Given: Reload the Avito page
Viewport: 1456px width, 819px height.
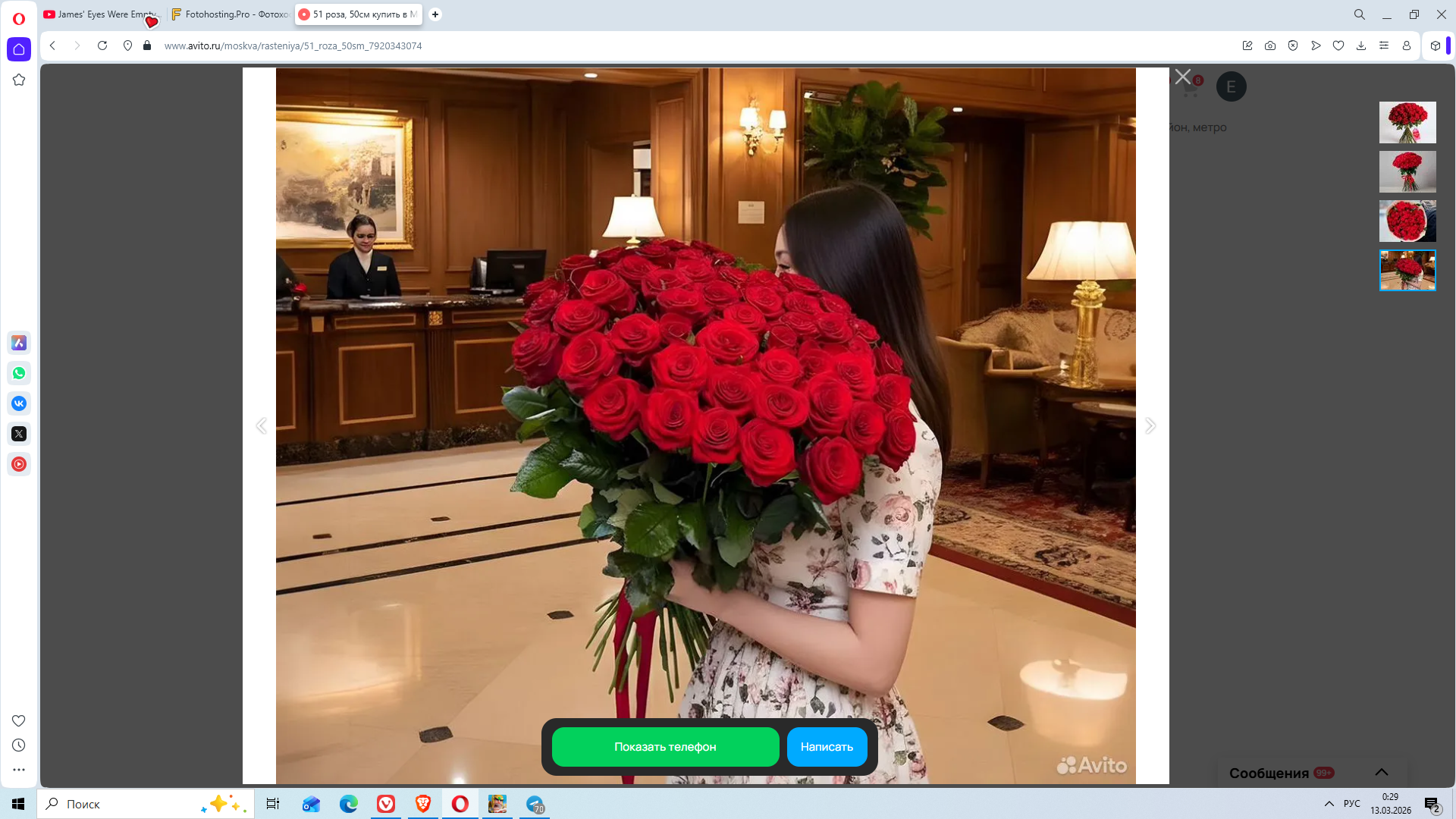Looking at the screenshot, I should tap(102, 45).
